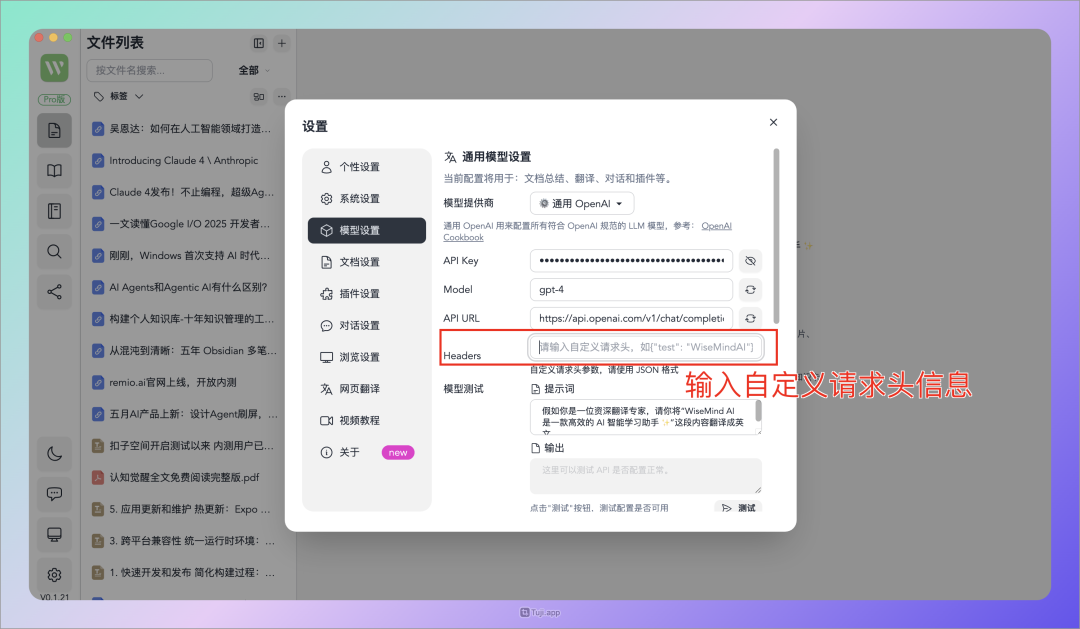1080x629 pixels.
Task: Select 视频教程 in settings menu
Action: coord(366,420)
